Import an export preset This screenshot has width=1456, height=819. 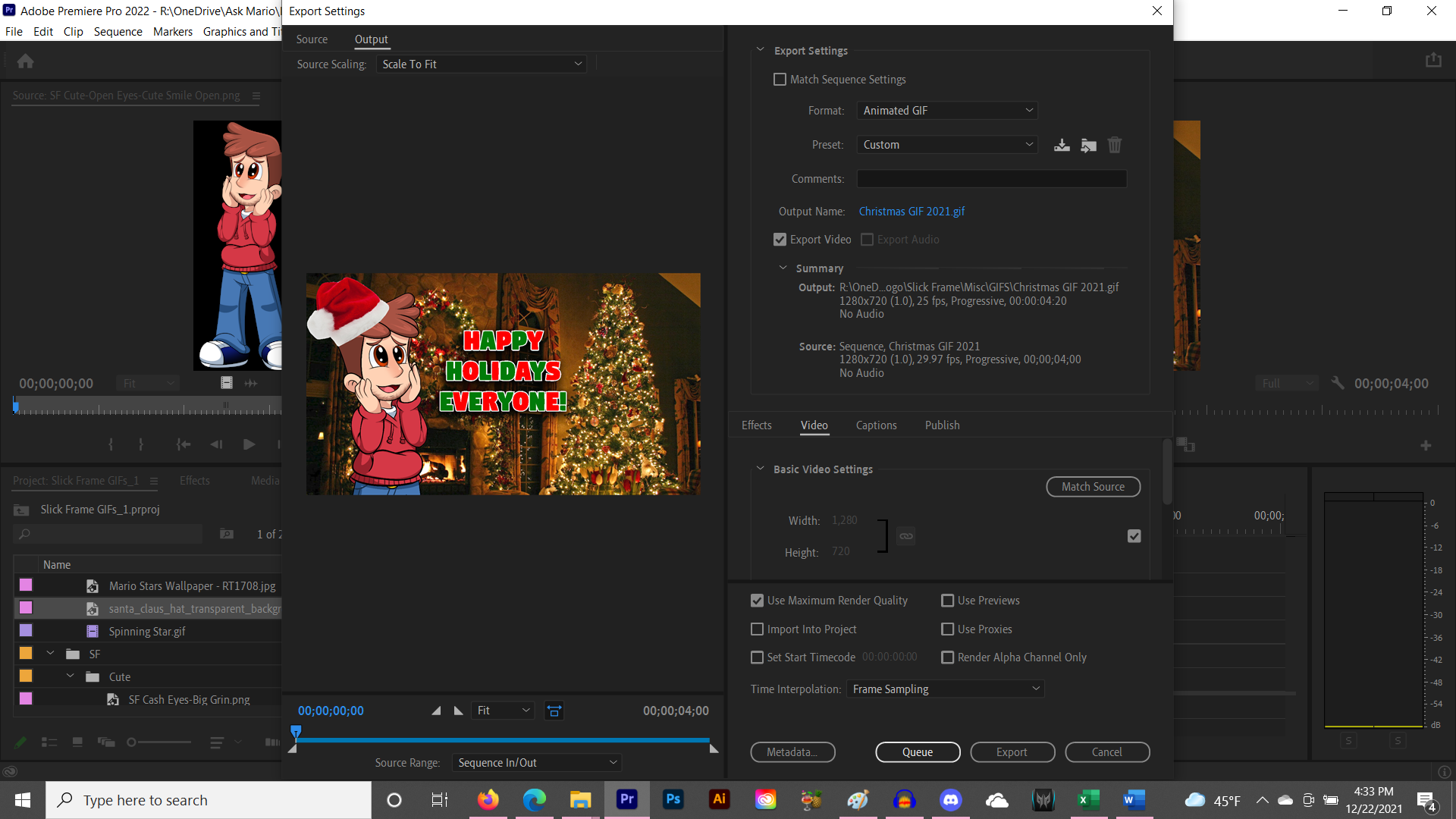click(1088, 144)
